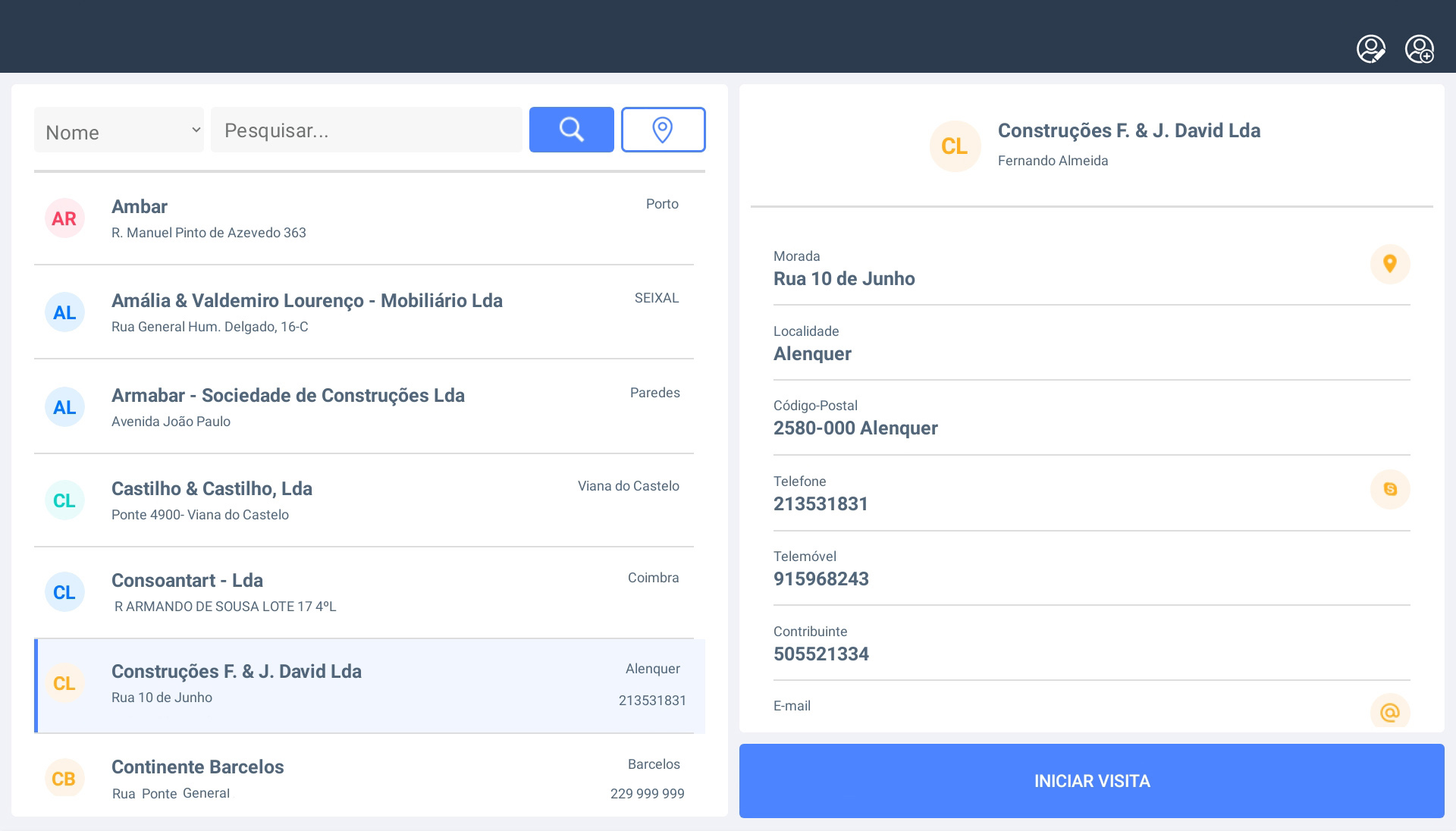The image size is (1456, 831).
Task: Click the add new client icon
Action: [1419, 49]
